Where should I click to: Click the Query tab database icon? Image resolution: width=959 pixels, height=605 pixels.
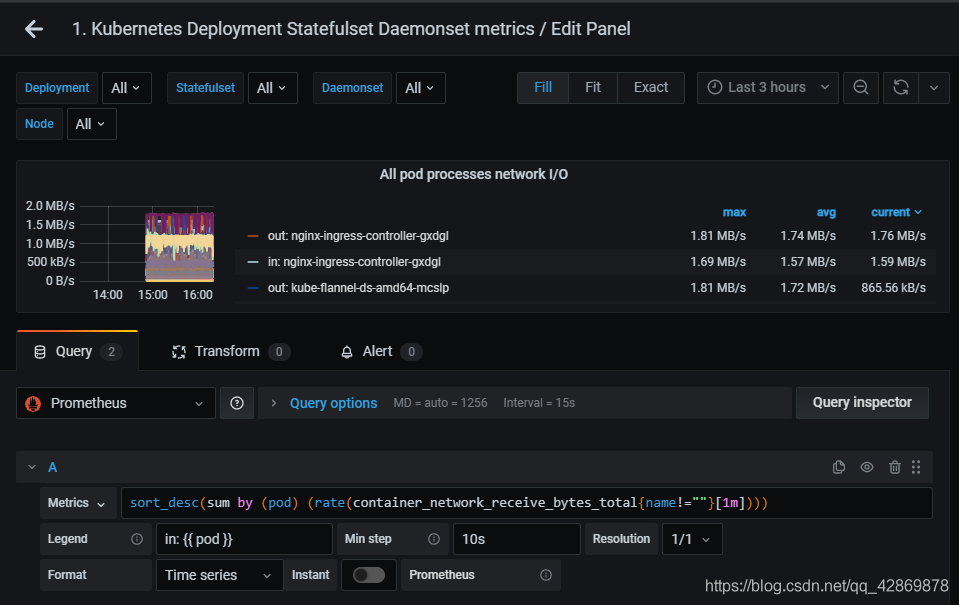point(40,352)
